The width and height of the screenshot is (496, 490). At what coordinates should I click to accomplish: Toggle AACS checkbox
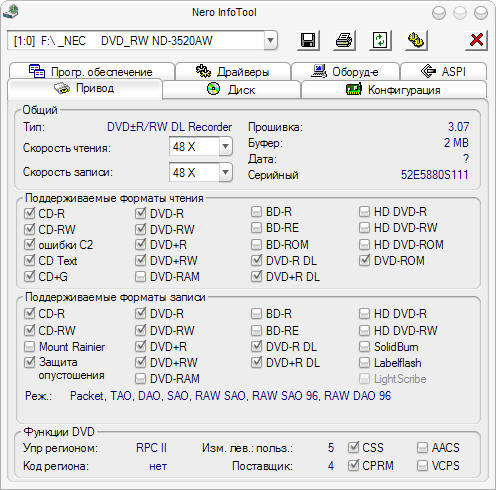[x=422, y=447]
